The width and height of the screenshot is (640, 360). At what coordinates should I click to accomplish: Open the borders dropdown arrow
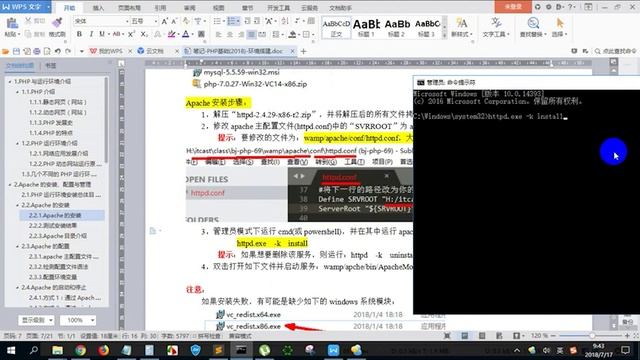(x=313, y=35)
